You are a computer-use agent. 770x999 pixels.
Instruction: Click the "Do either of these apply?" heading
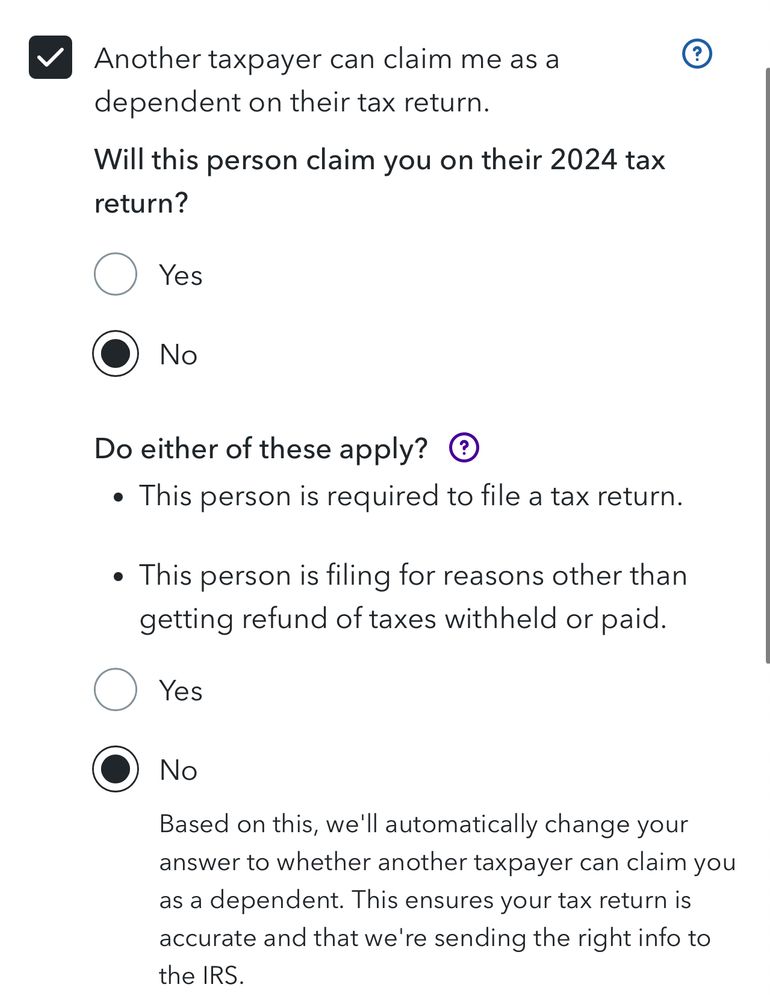point(261,449)
